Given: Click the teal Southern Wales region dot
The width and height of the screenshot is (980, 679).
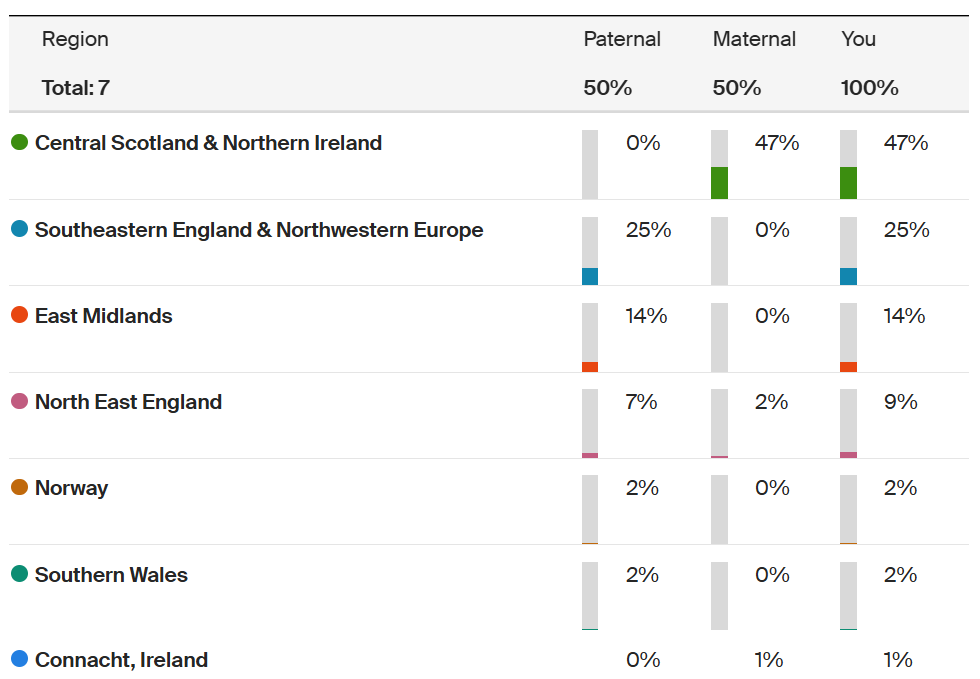Looking at the screenshot, I should 19,574.
